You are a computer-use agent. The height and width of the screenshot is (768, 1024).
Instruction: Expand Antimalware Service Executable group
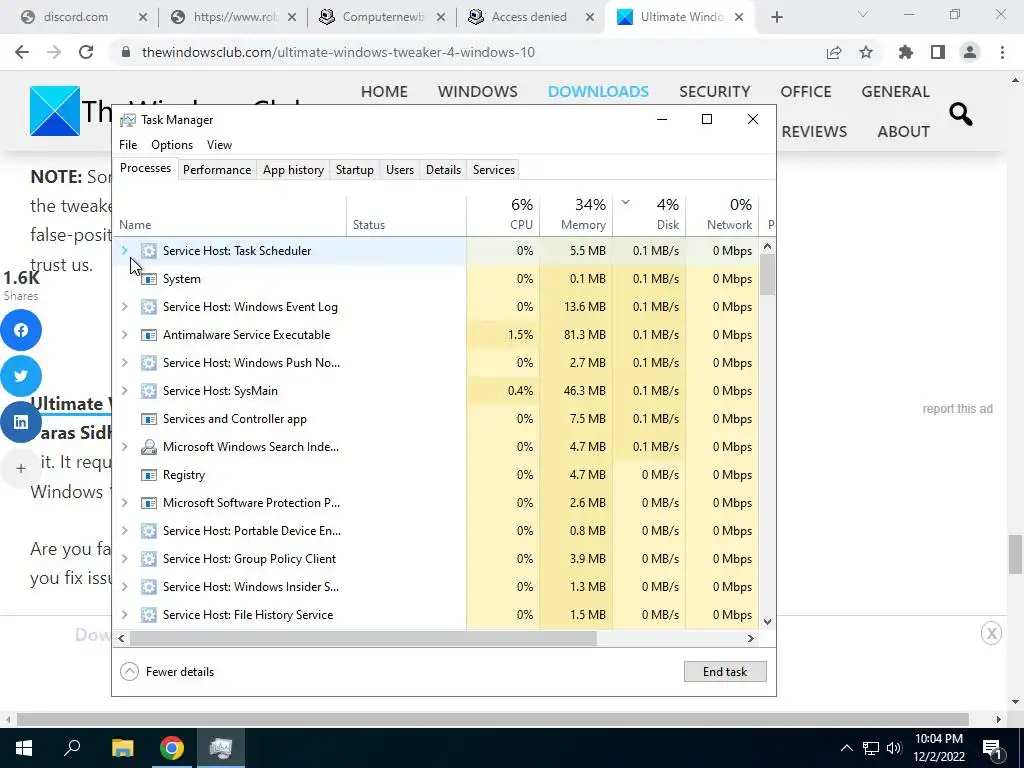[x=125, y=335]
